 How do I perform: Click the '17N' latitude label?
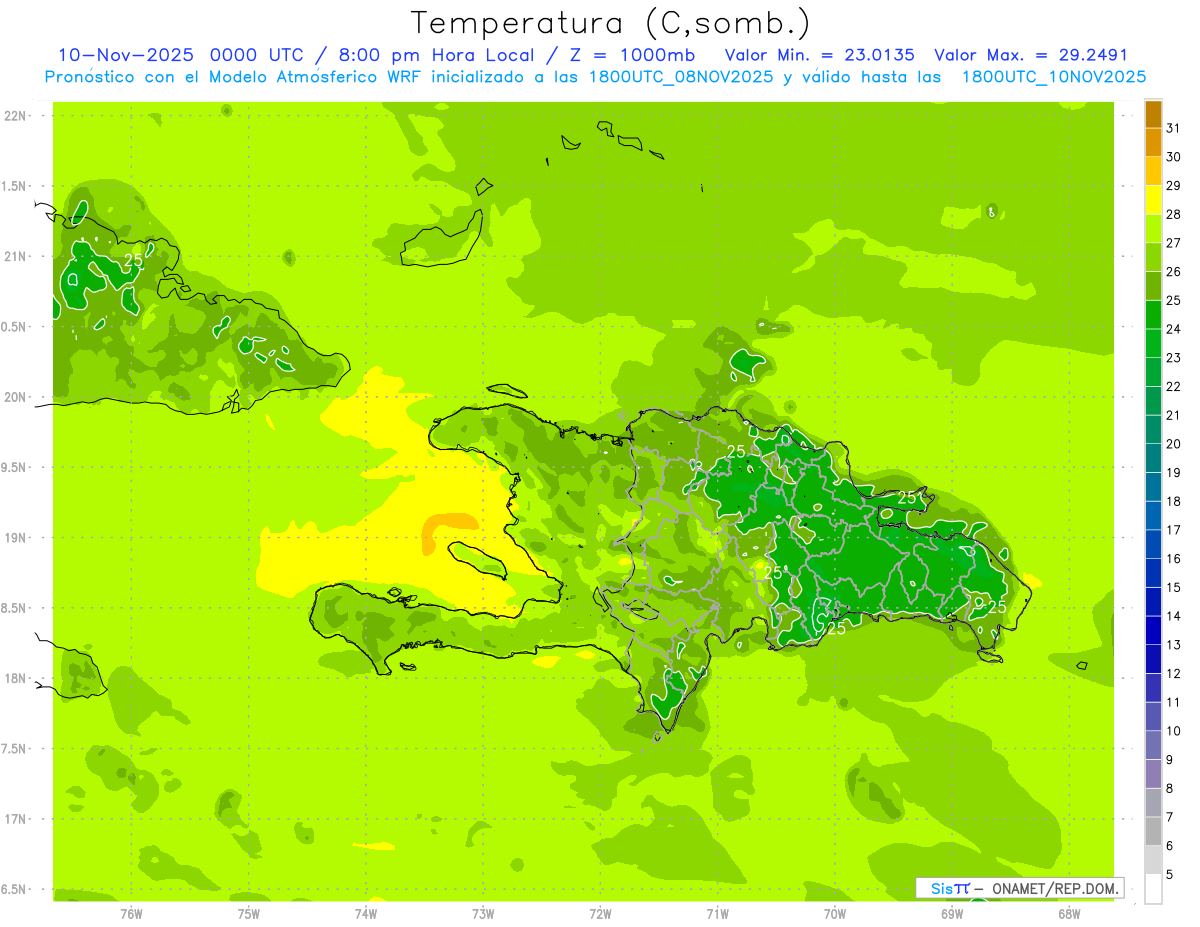click(x=15, y=819)
